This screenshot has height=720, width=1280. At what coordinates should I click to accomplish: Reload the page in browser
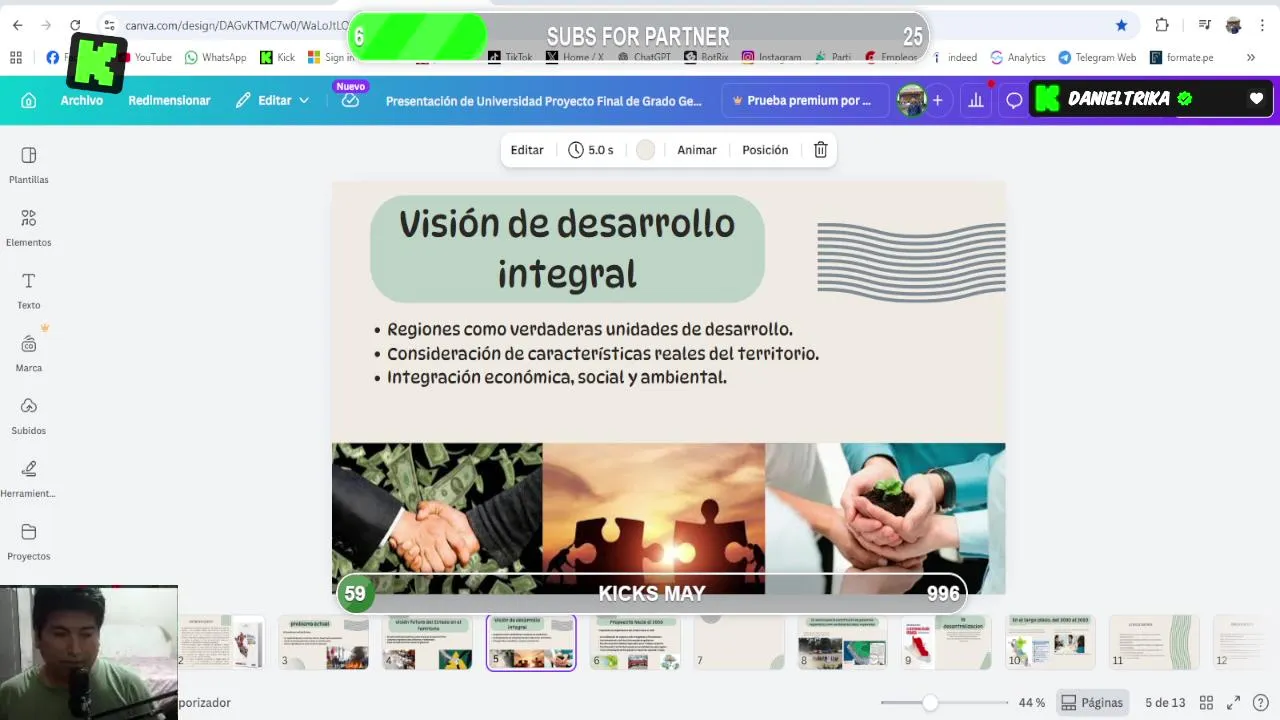75,25
